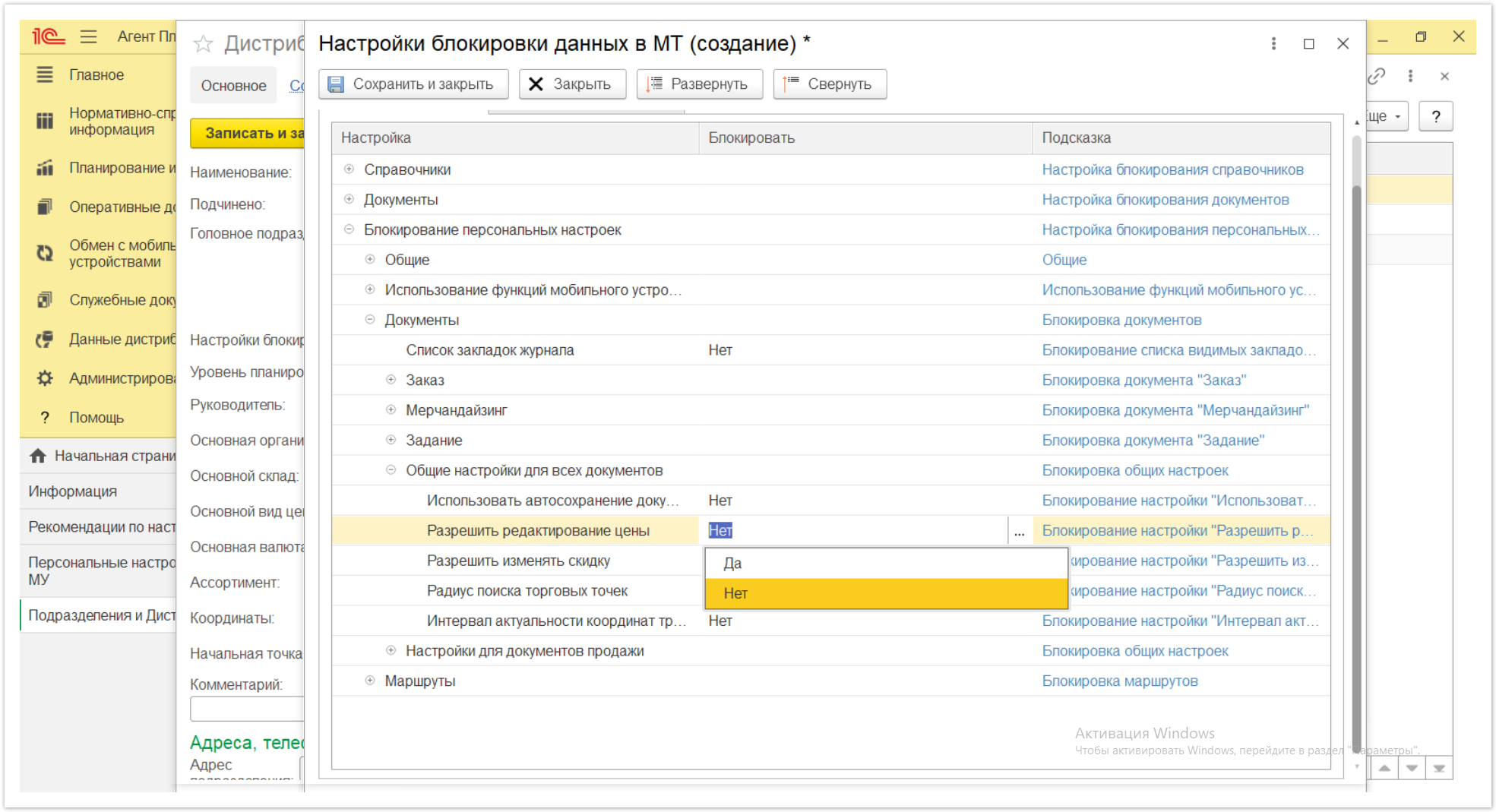Image resolution: width=1496 pixels, height=812 pixels.
Task: Click Свернуть to collapse all rows
Action: [830, 84]
